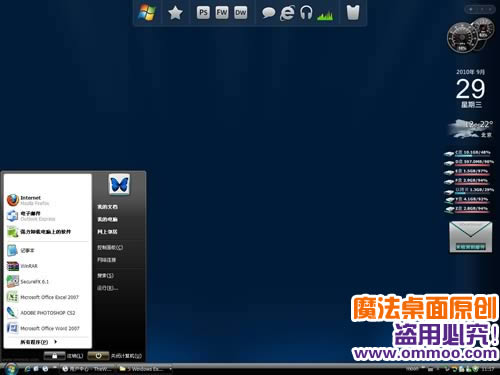
Task: Launch Internet Explorer from top dock
Action: tap(287, 13)
